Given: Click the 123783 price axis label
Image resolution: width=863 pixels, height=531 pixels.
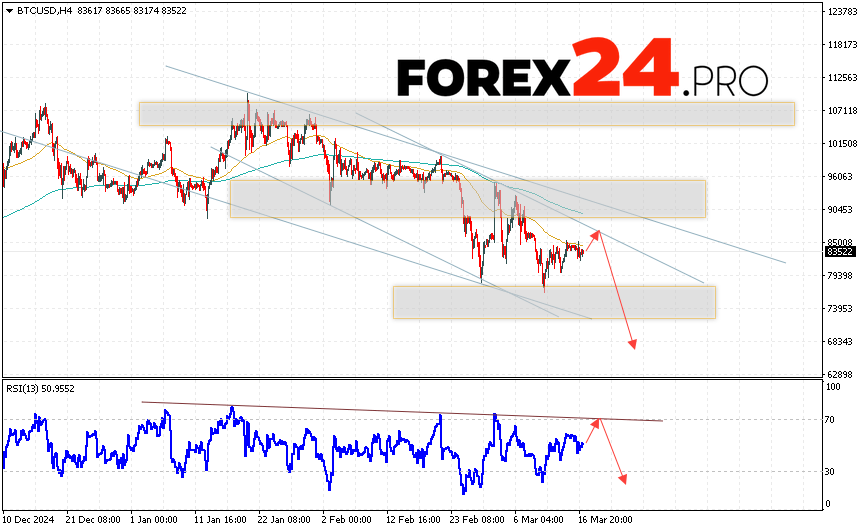Looking at the screenshot, I should pyautogui.click(x=840, y=12).
